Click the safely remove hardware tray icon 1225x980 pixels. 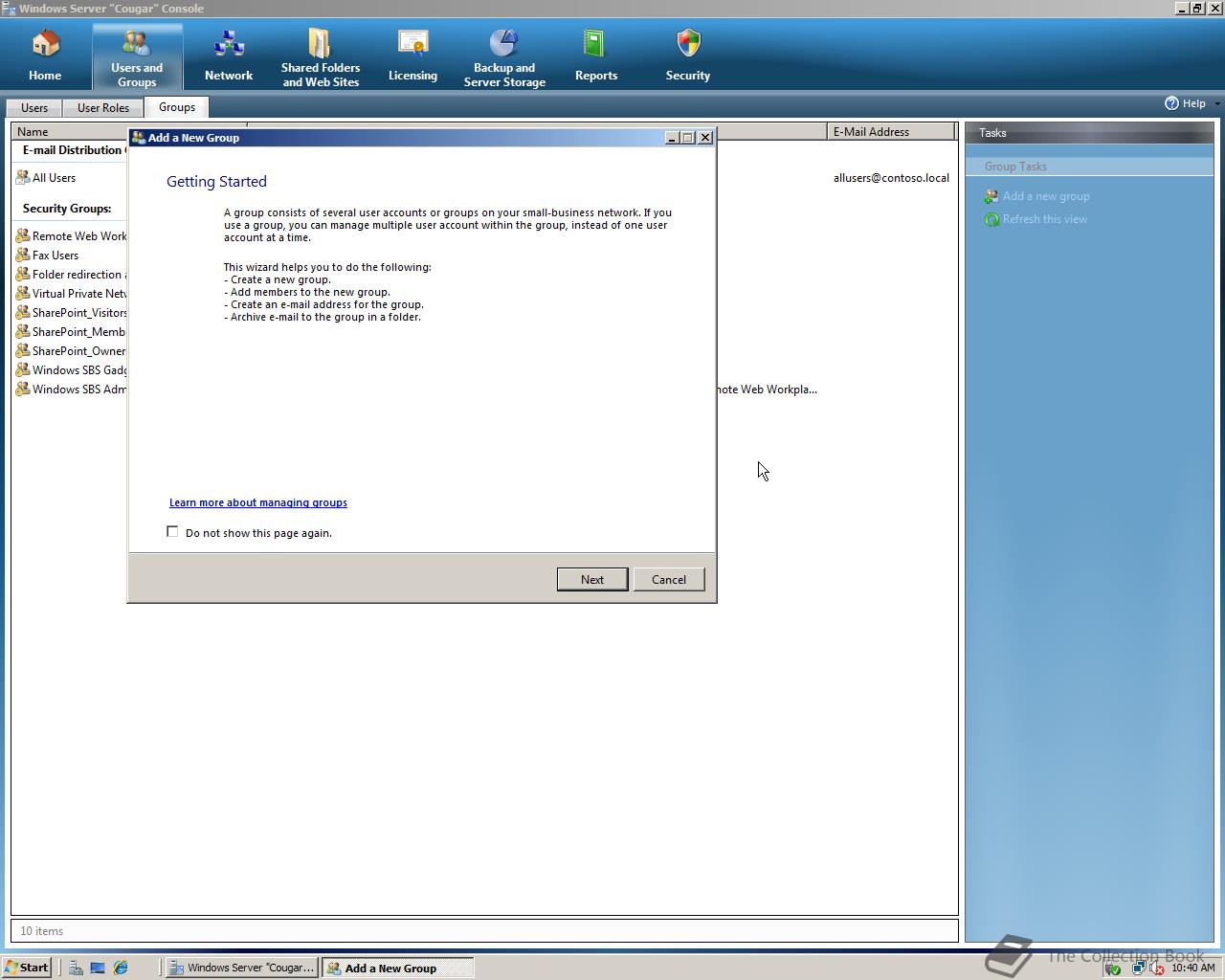tap(1113, 969)
